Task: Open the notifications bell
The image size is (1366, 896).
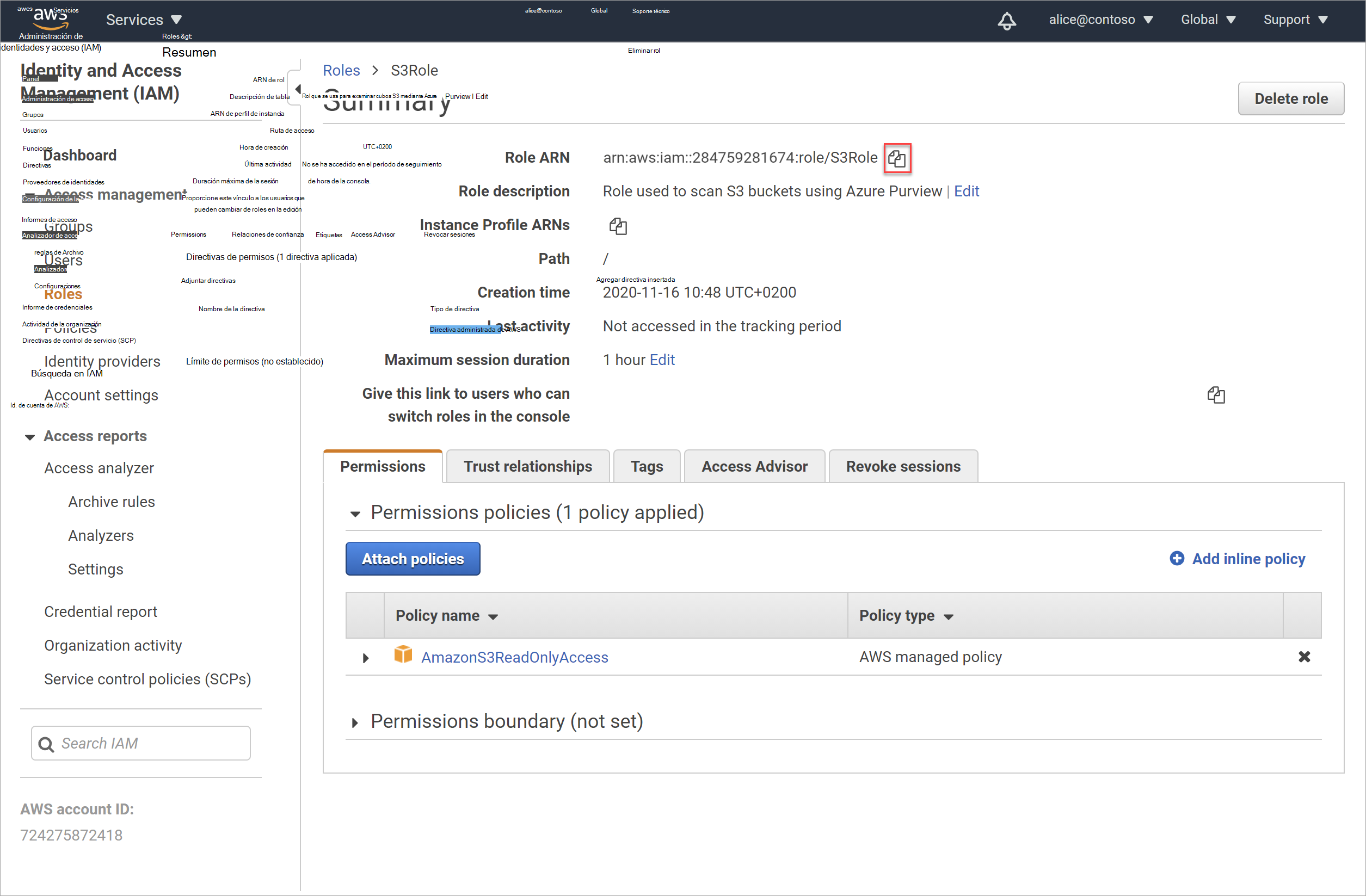Action: point(1007,21)
